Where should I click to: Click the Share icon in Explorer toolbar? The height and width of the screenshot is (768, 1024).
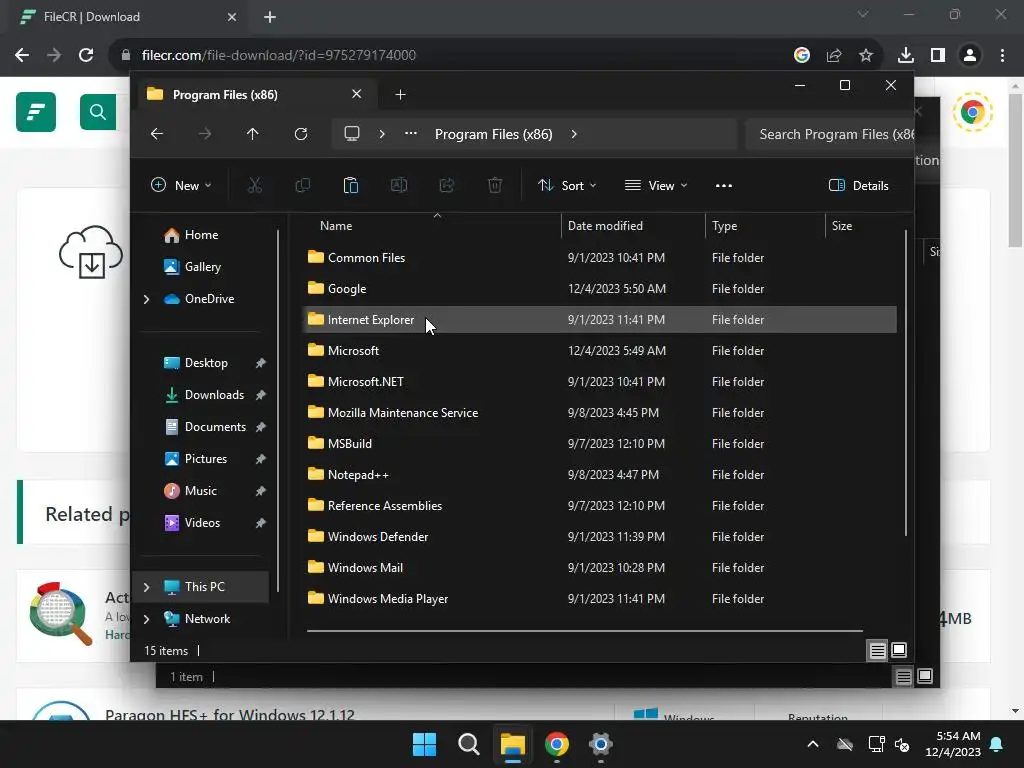coord(447,185)
